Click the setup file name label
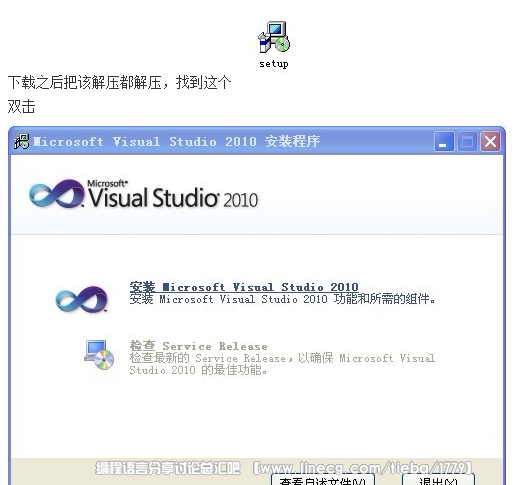Viewport: 522px width, 485px height. [x=274, y=64]
